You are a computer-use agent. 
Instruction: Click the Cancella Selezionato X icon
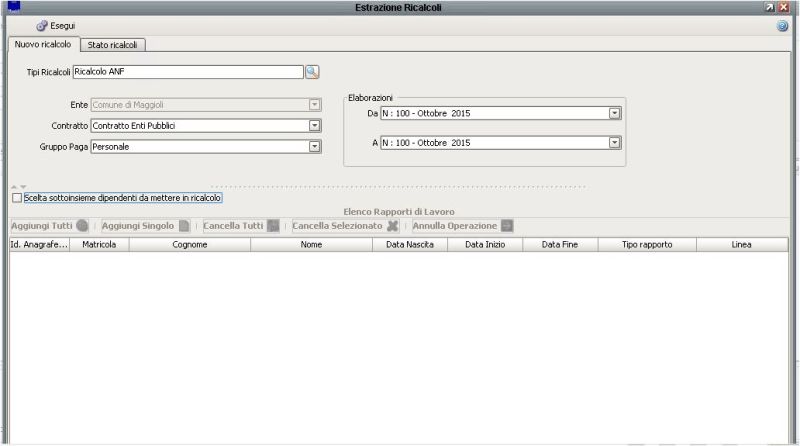click(393, 226)
